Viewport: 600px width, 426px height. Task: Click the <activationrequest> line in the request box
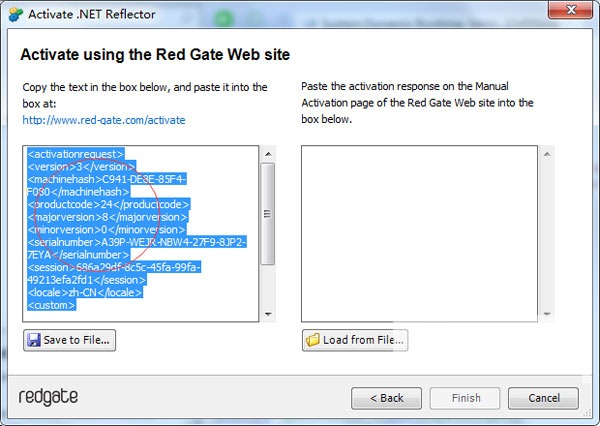click(x=76, y=154)
